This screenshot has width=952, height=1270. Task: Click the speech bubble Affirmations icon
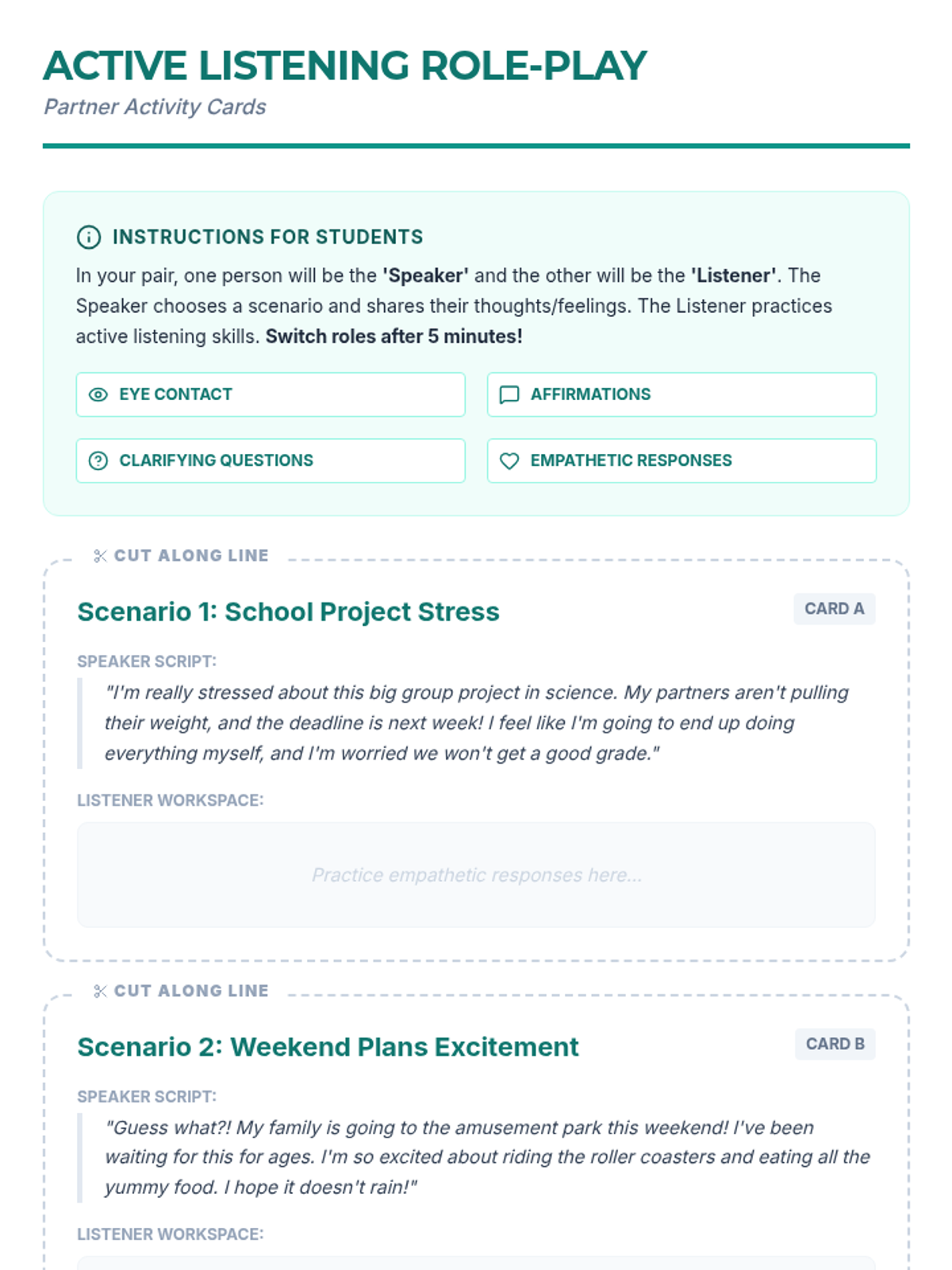(509, 394)
